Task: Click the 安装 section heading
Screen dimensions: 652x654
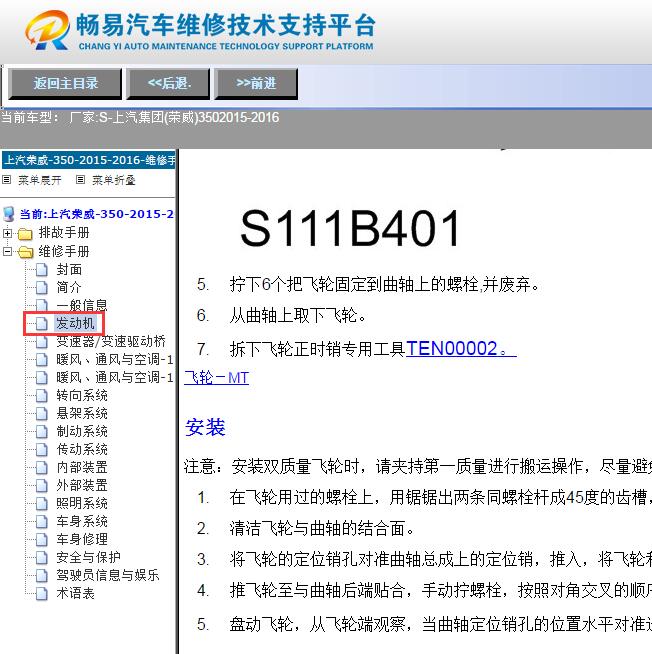Action: [x=205, y=427]
